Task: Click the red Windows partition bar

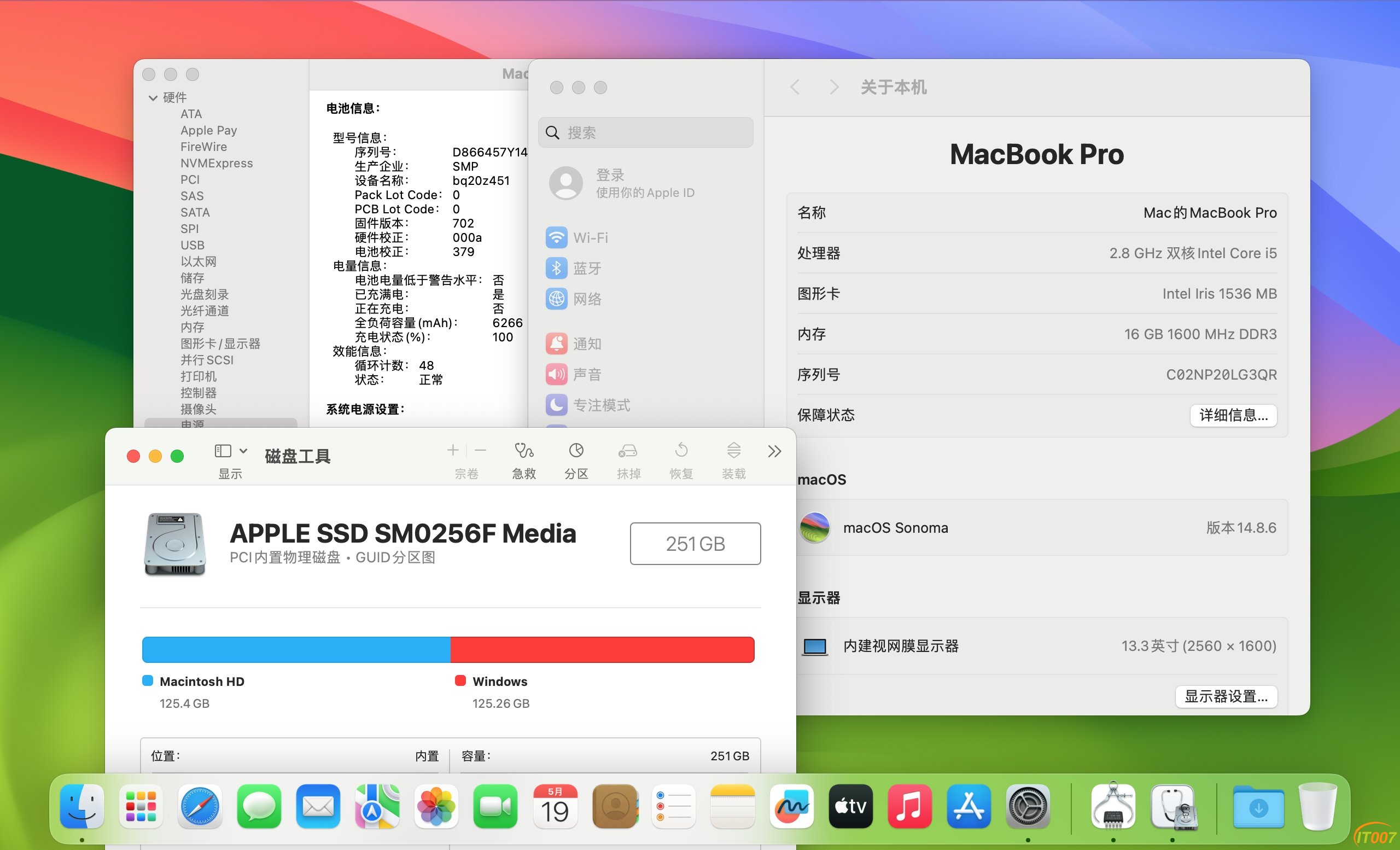Action: coord(602,649)
